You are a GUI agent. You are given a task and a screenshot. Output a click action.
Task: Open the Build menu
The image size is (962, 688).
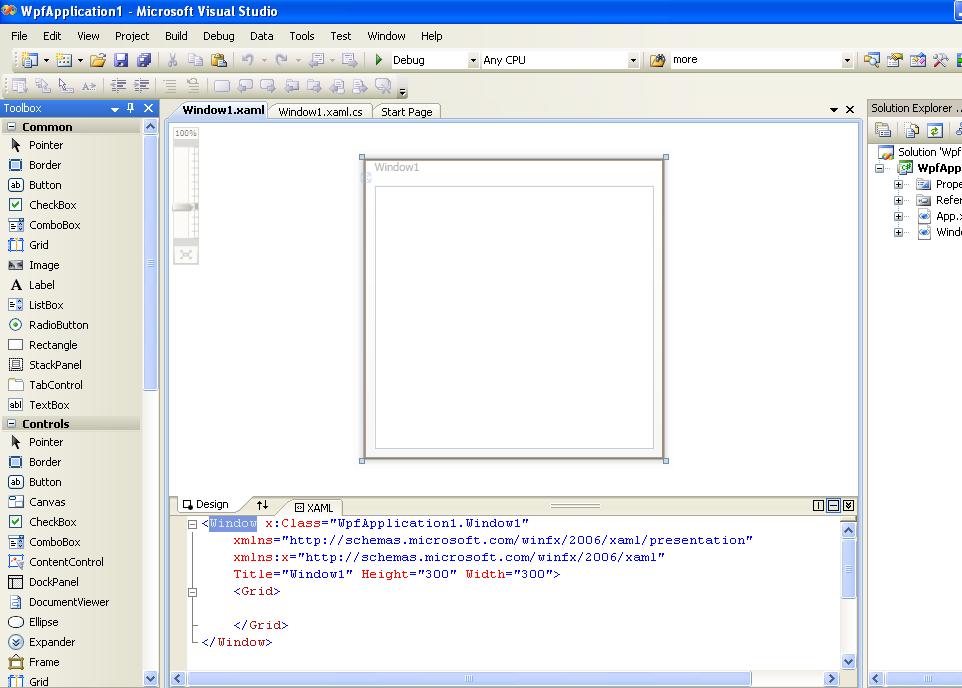click(176, 35)
